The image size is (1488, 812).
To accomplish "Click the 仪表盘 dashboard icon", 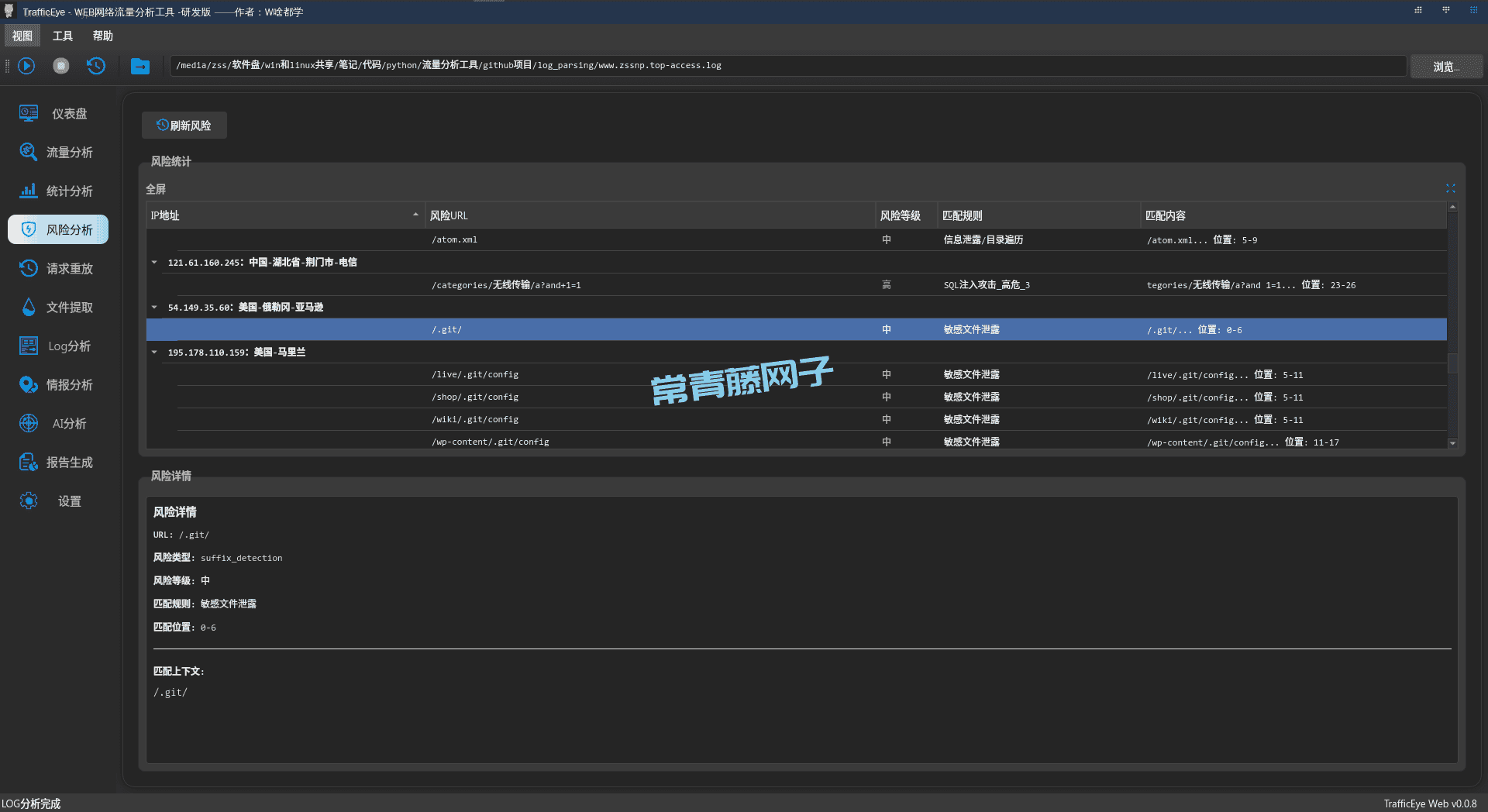I will tap(29, 113).
